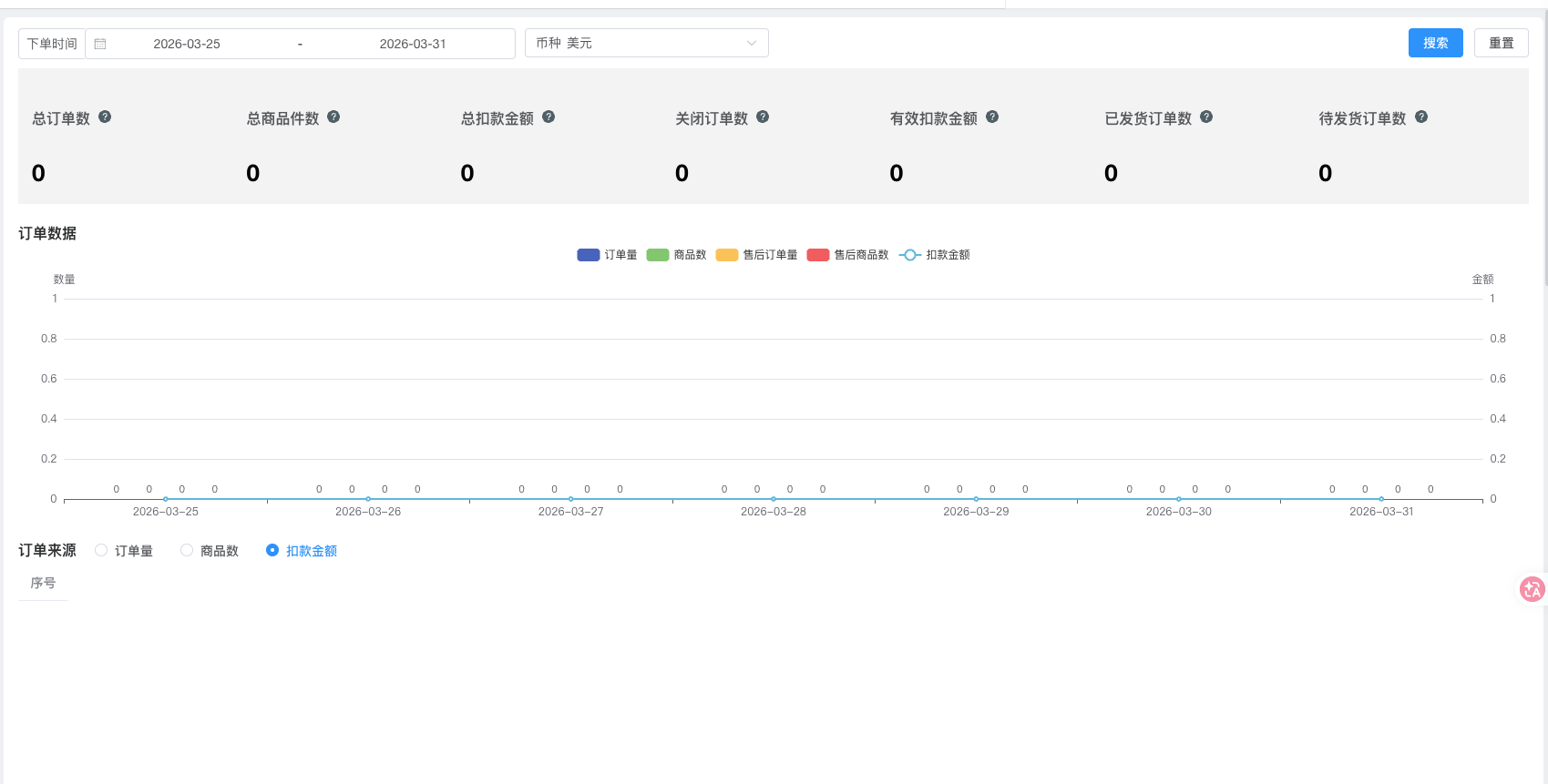Select the 订单量 radio option

pos(101,550)
